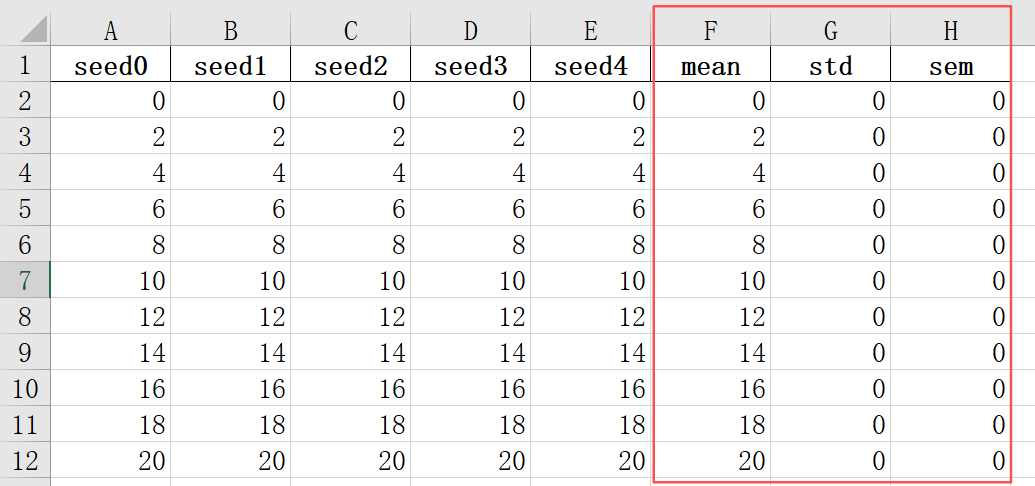Select the mean header cell
Viewport: 1035px width, 486px height.
pyautogui.click(x=710, y=66)
